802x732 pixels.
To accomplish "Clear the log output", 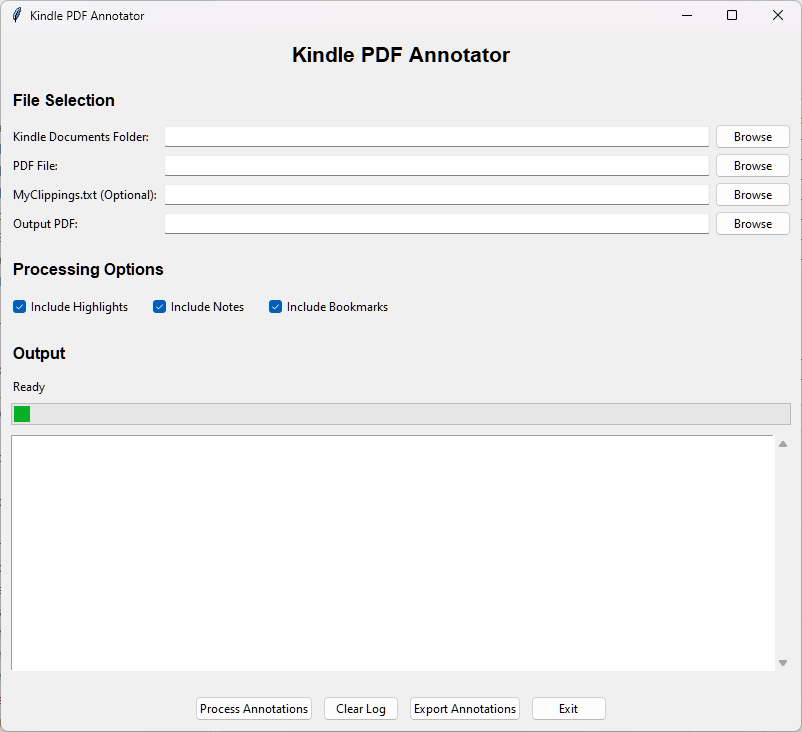I will 361,708.
